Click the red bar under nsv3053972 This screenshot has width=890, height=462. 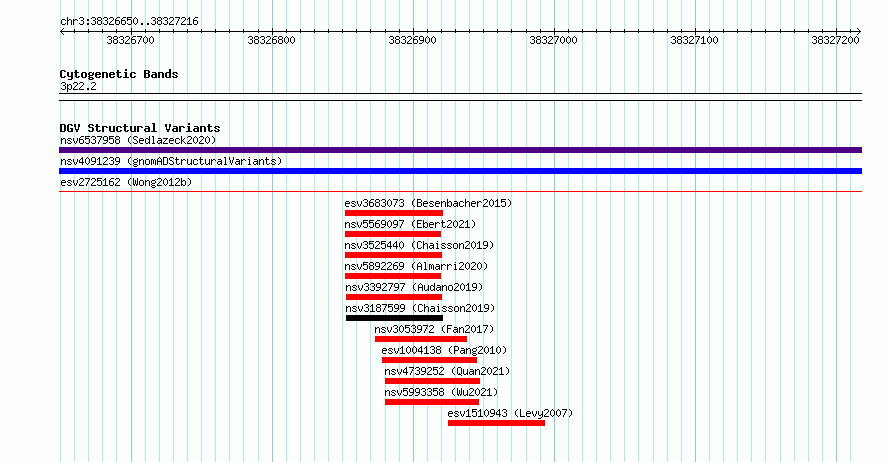pos(421,339)
